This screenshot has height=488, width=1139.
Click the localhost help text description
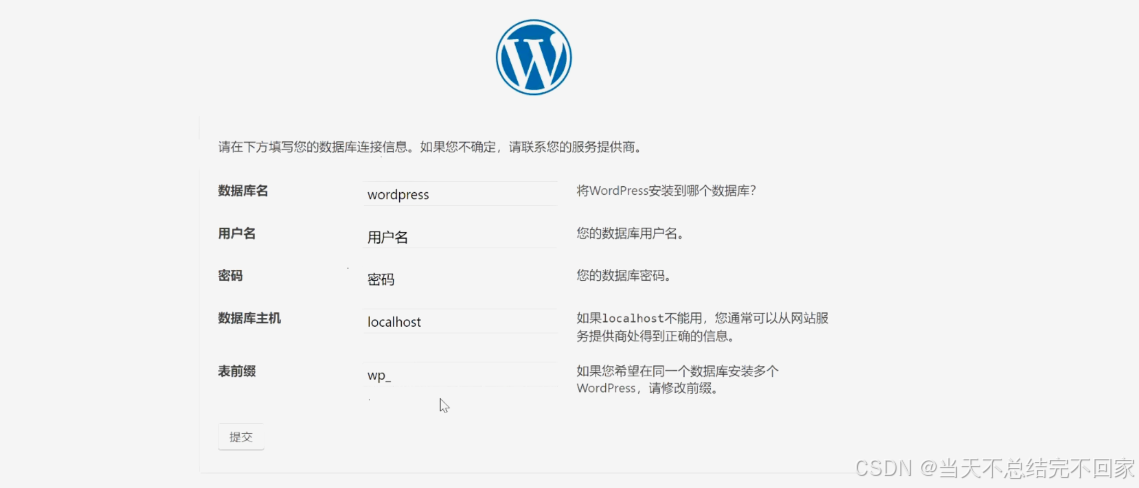(x=704, y=328)
